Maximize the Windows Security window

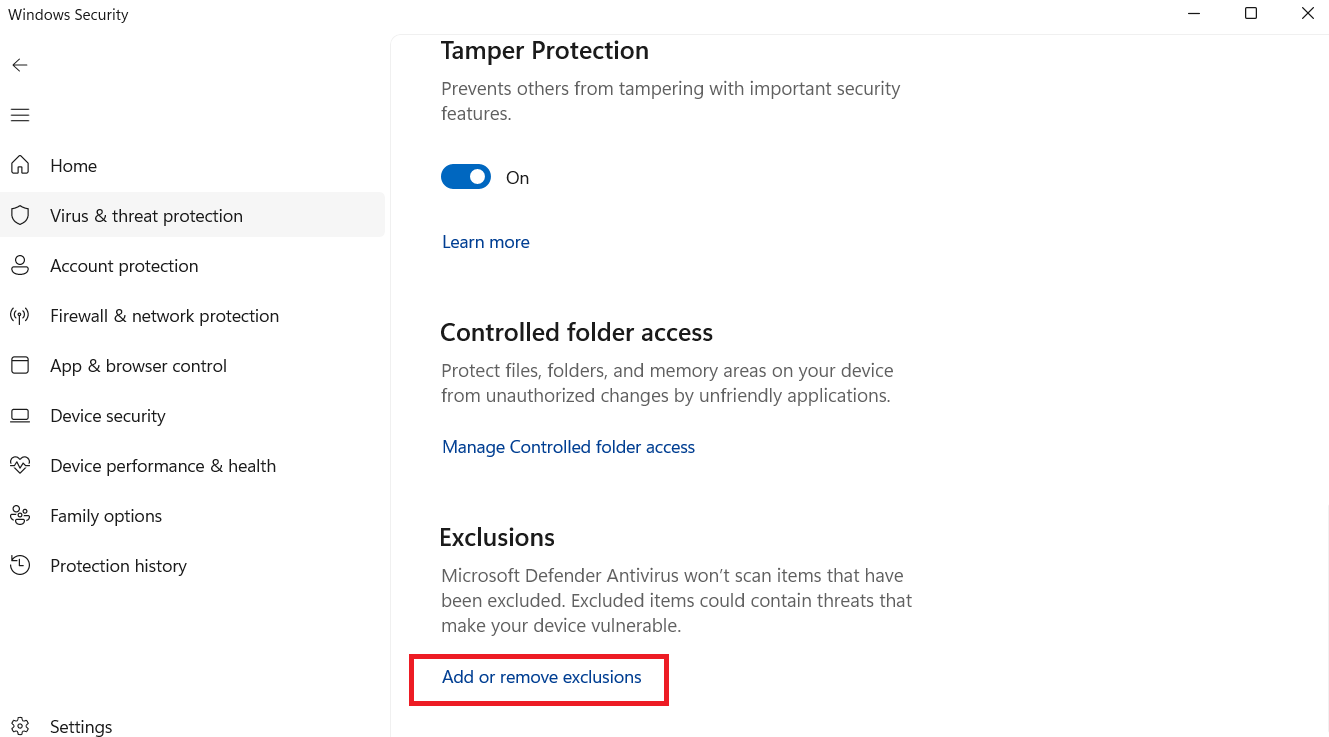click(1251, 14)
